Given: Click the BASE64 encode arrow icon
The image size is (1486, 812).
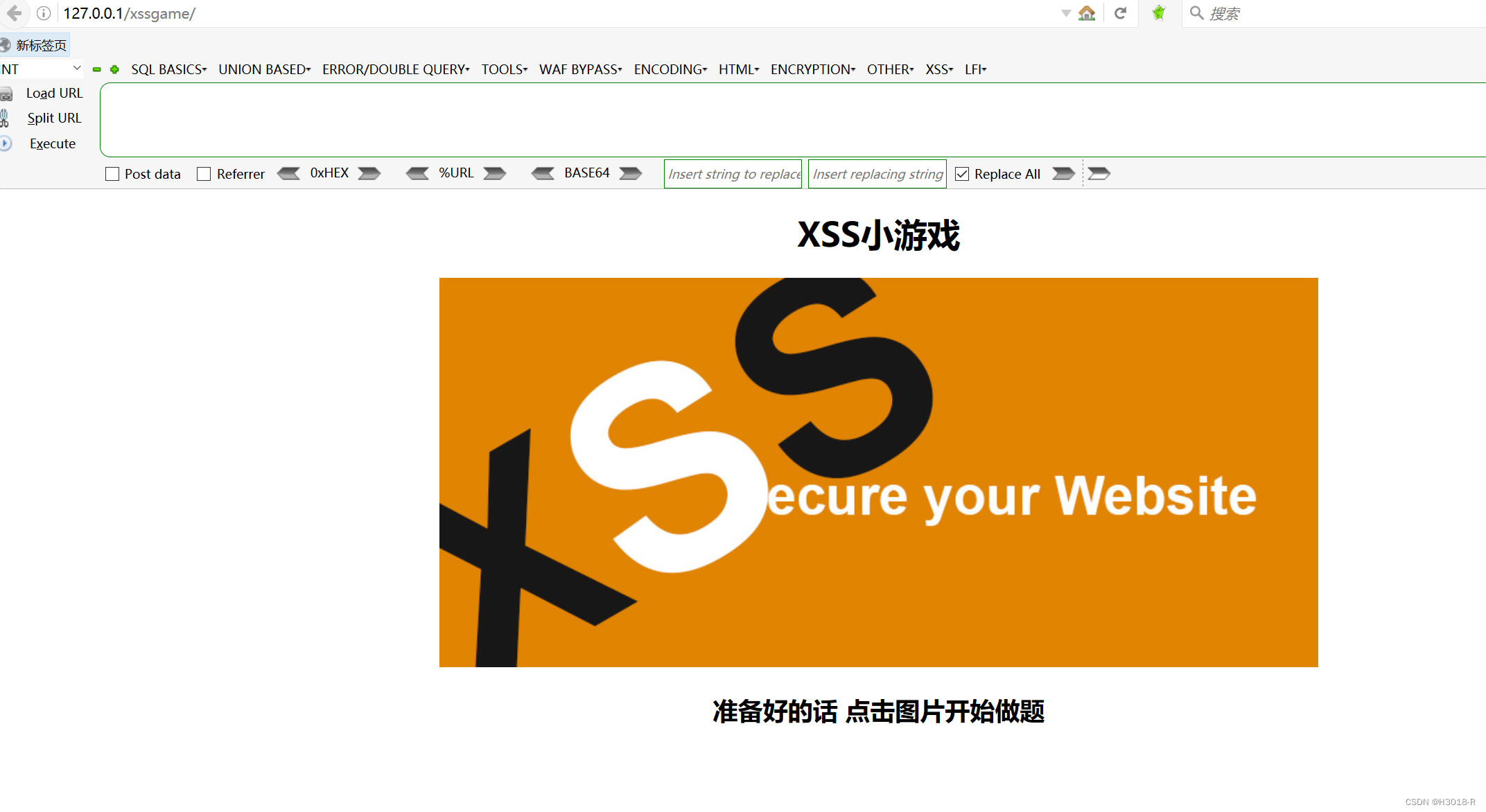Looking at the screenshot, I should (x=637, y=174).
